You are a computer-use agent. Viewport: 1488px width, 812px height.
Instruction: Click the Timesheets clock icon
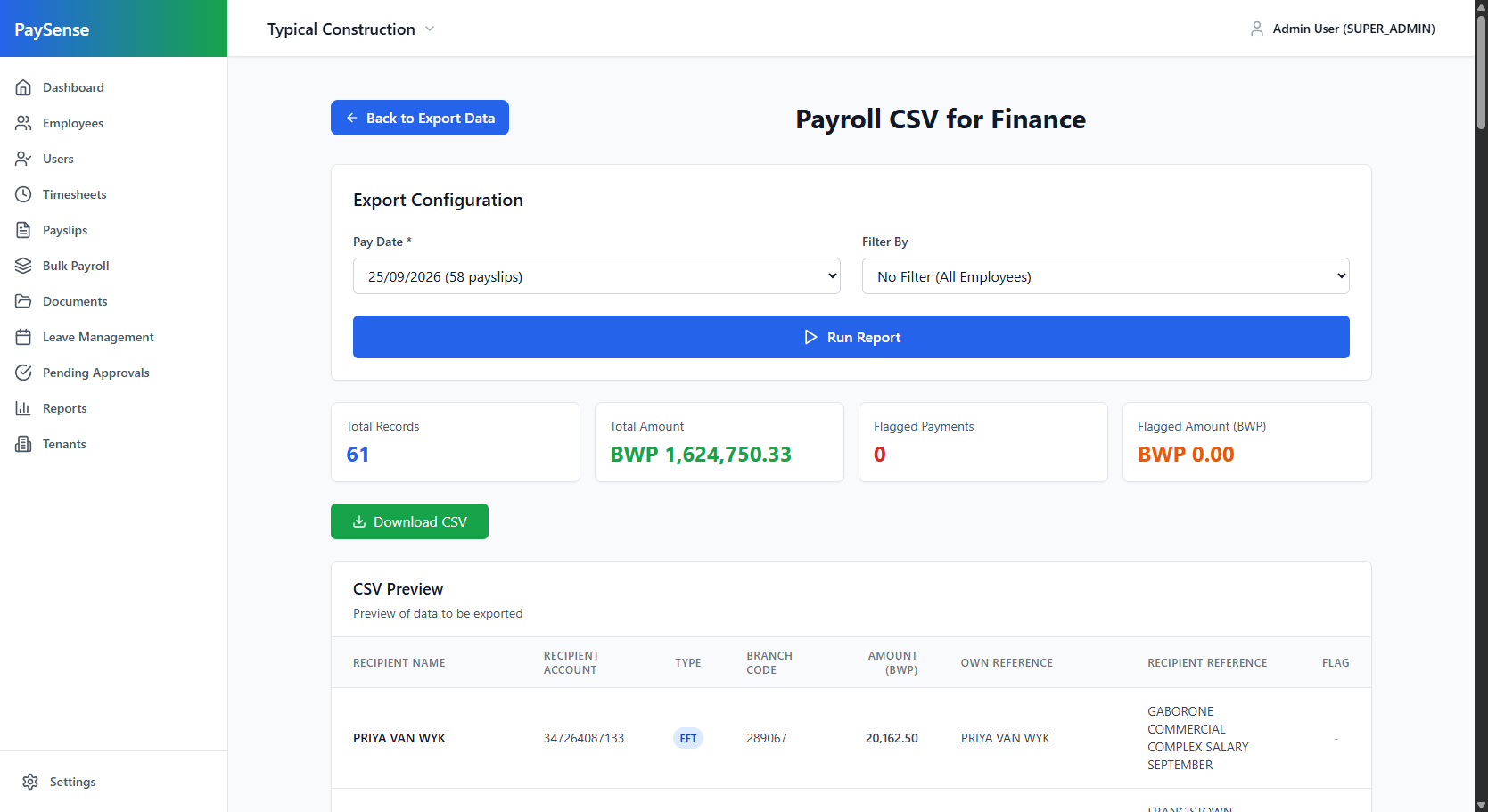[x=23, y=194]
